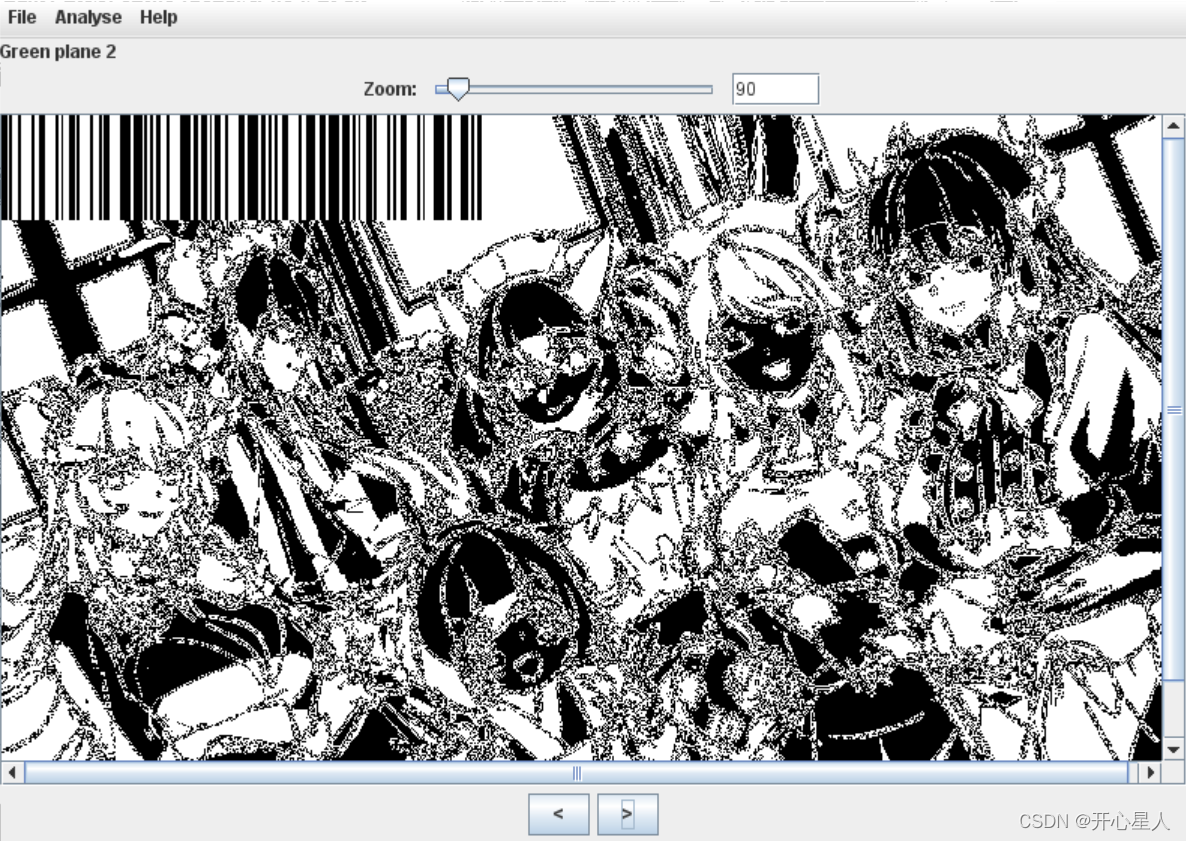Click the 'Green plane 2' label
Viewport: 1186px width, 841px height.
58,52
